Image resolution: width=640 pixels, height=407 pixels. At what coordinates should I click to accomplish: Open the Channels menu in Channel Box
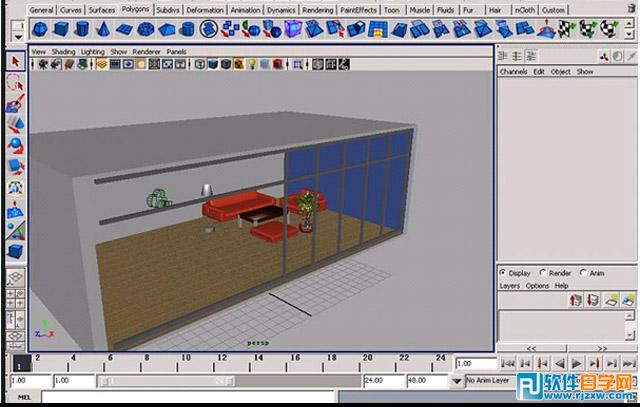tap(513, 72)
